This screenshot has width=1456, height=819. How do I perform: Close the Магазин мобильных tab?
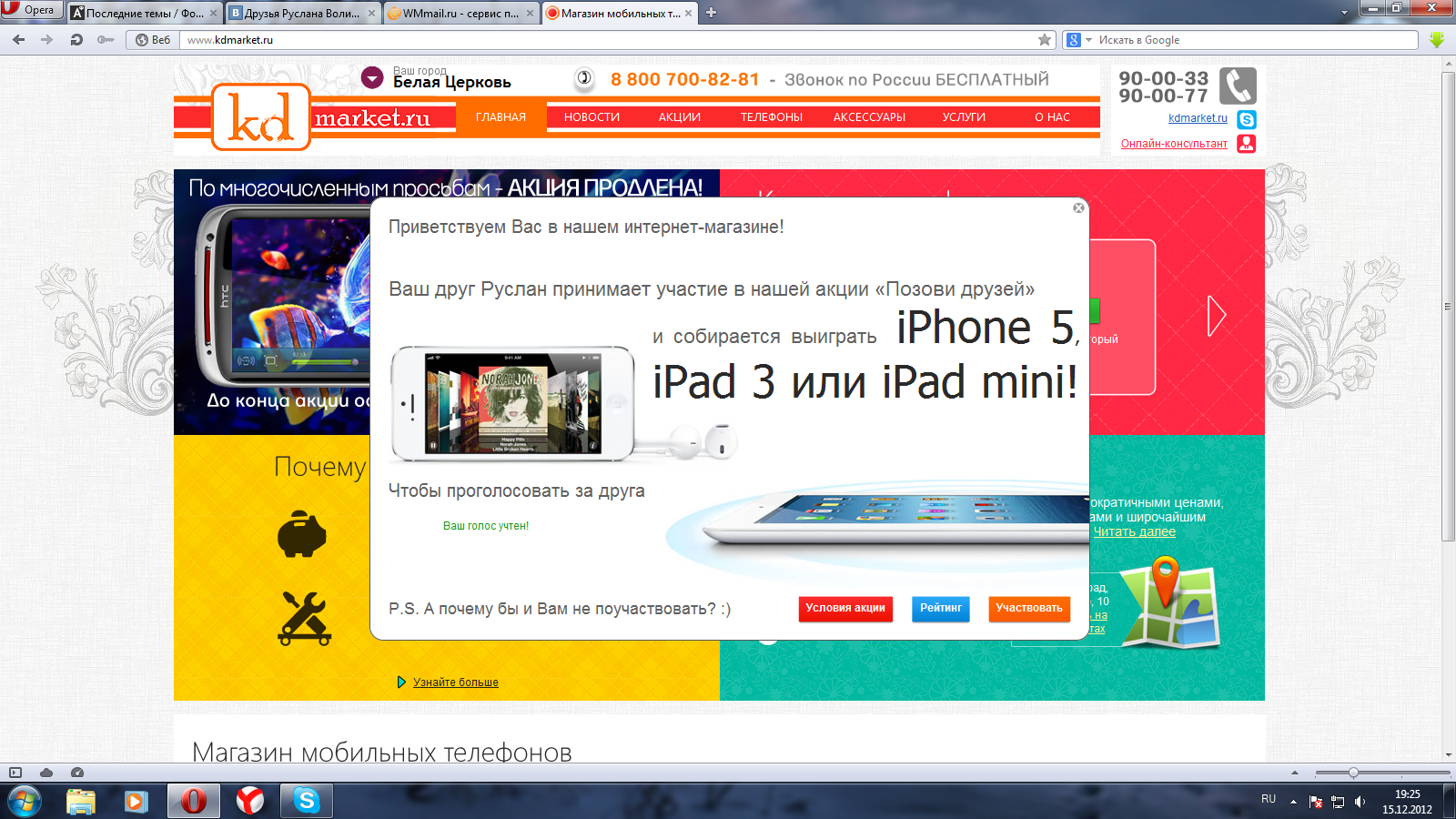pos(688,14)
